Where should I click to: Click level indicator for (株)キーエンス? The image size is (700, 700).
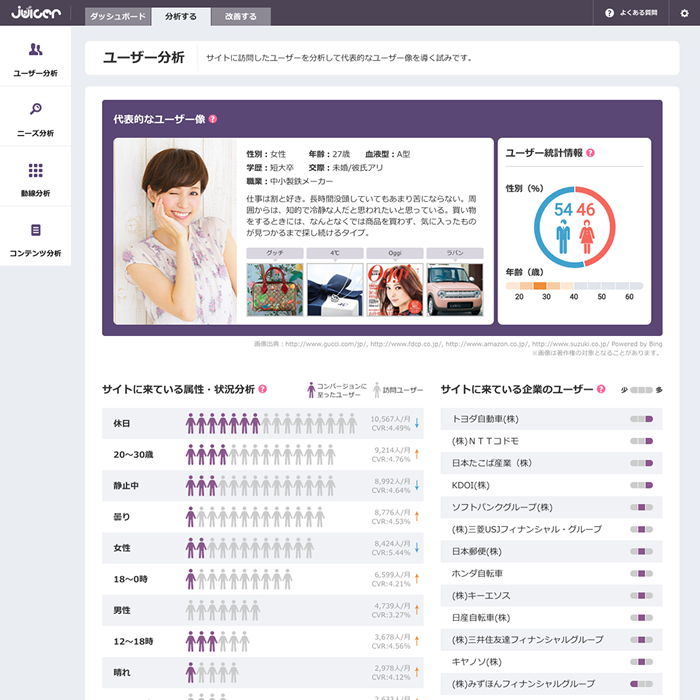642,596
